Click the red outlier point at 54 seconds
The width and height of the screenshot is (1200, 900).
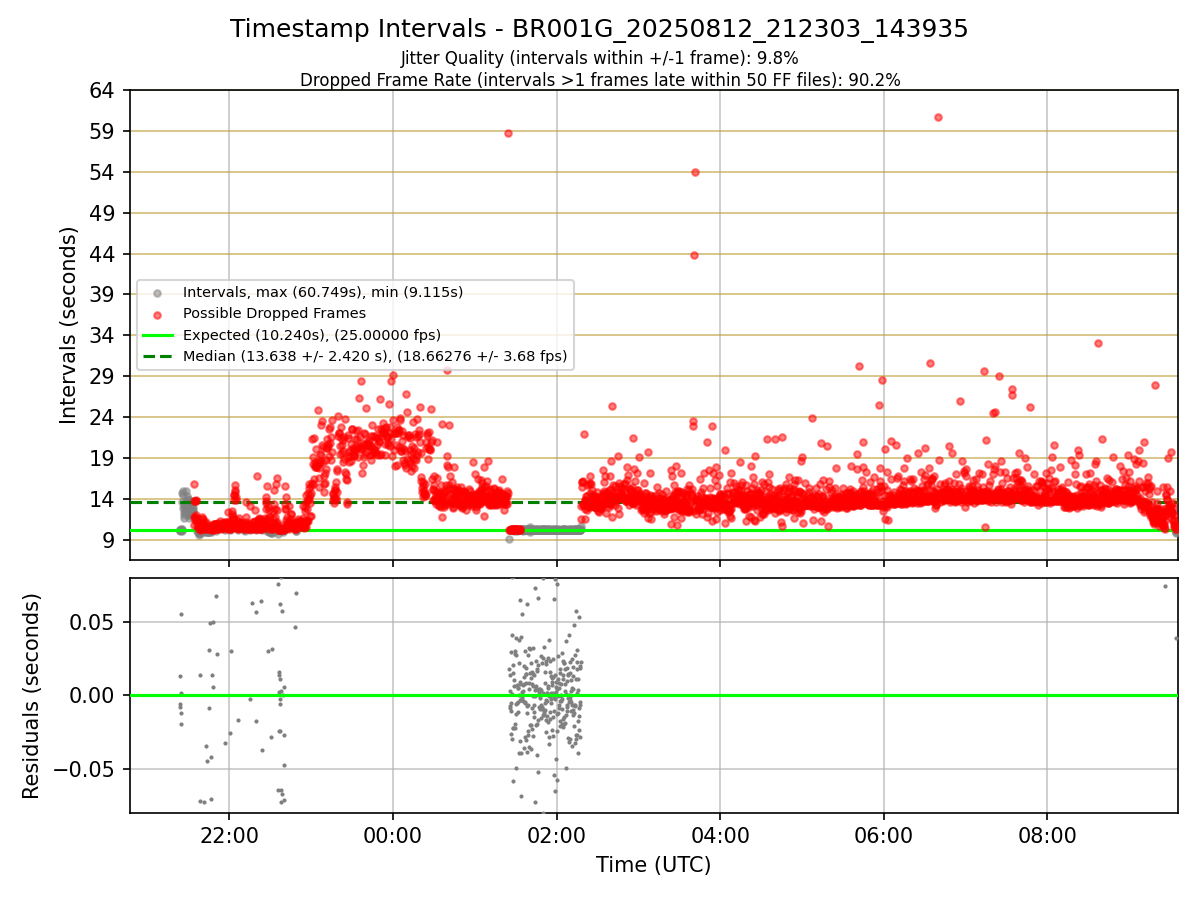(695, 172)
